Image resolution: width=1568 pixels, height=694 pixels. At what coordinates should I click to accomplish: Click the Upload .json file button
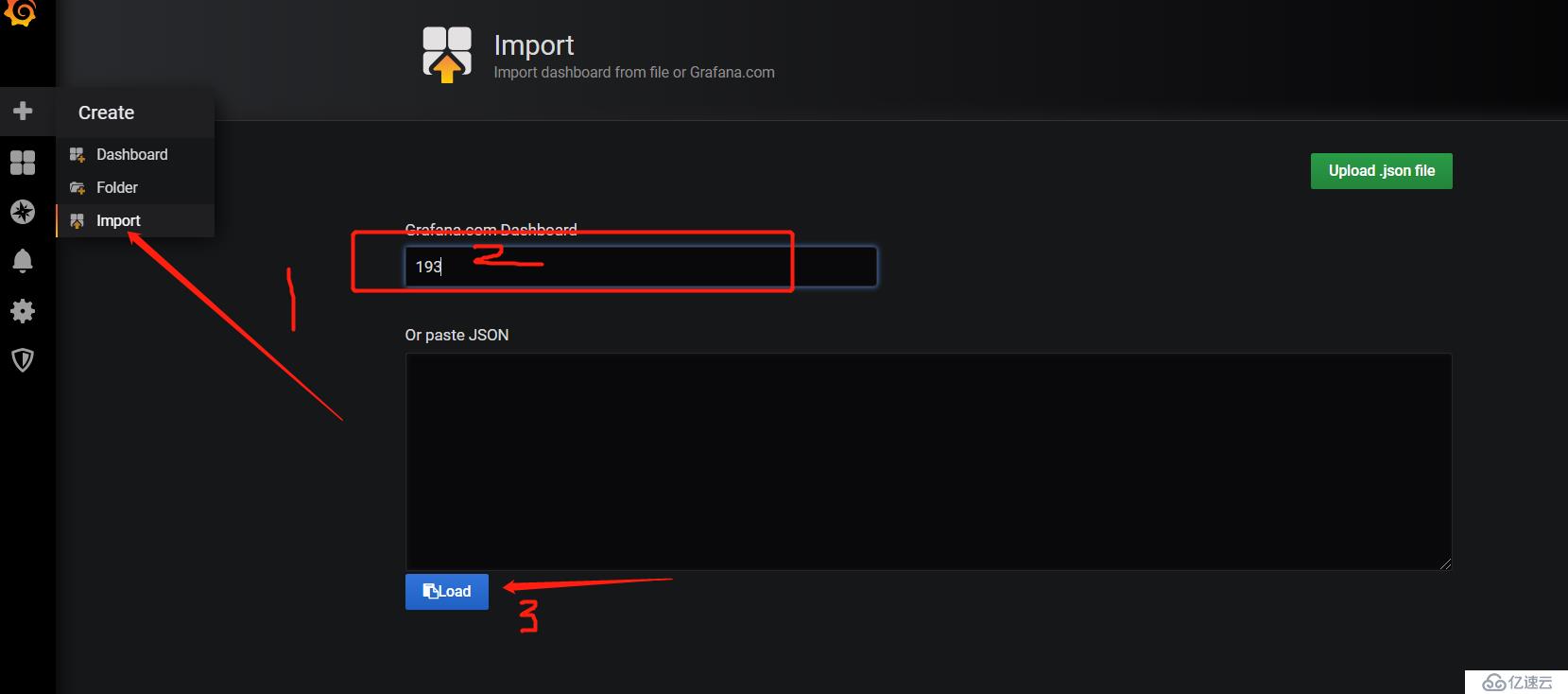click(x=1381, y=171)
